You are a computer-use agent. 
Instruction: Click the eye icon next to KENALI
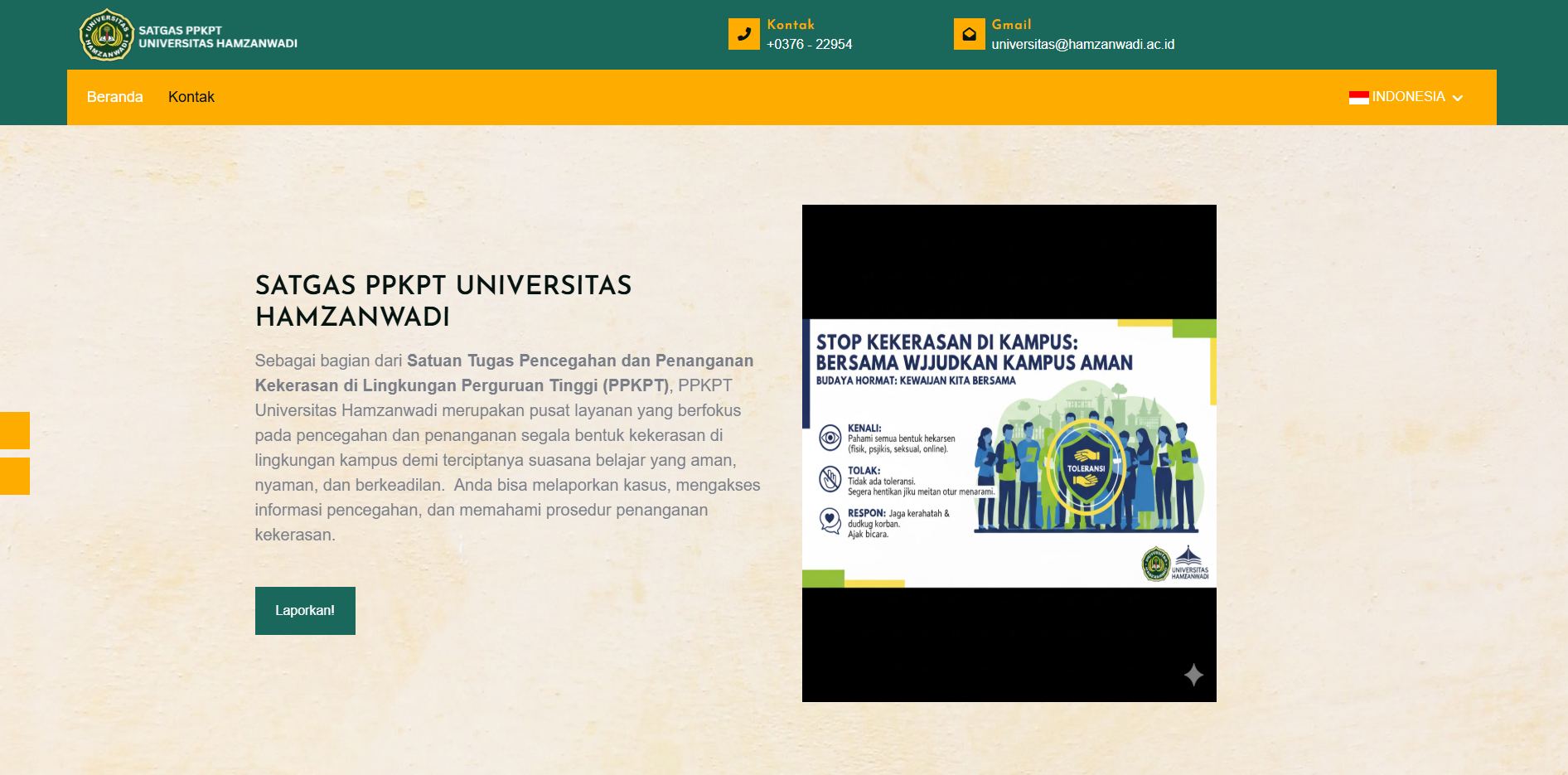click(830, 437)
